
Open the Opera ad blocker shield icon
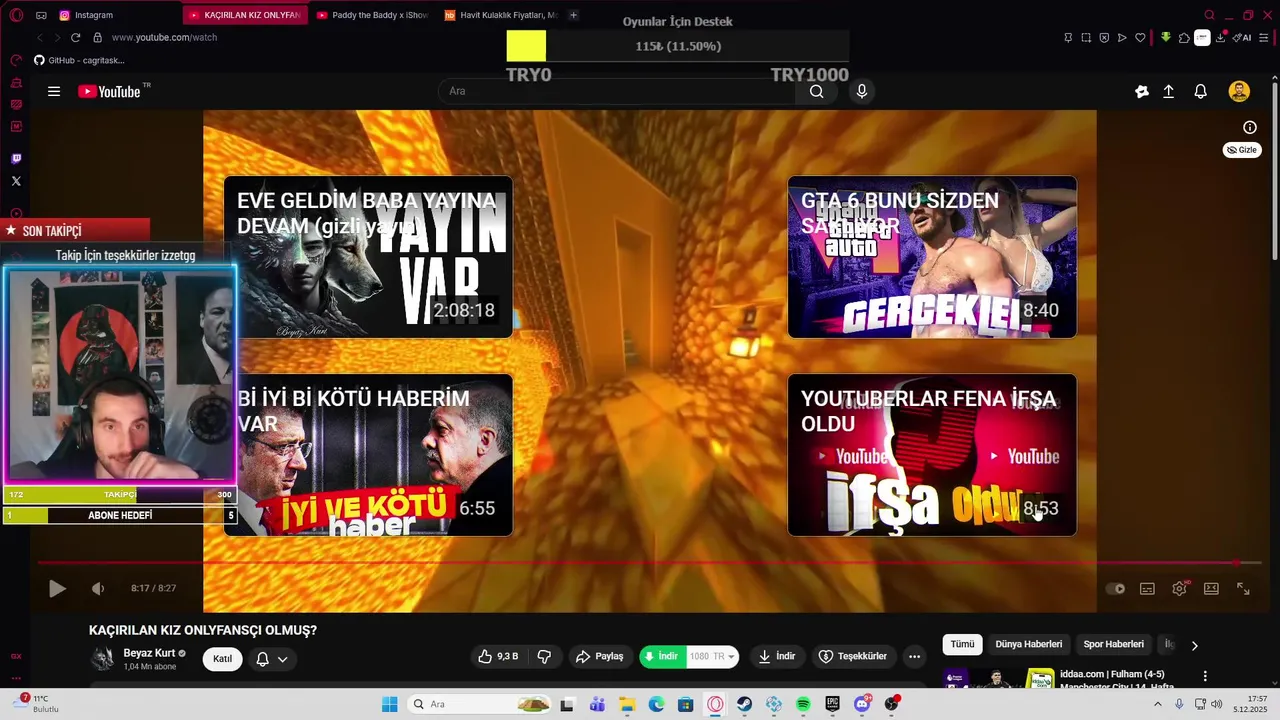click(x=1104, y=38)
